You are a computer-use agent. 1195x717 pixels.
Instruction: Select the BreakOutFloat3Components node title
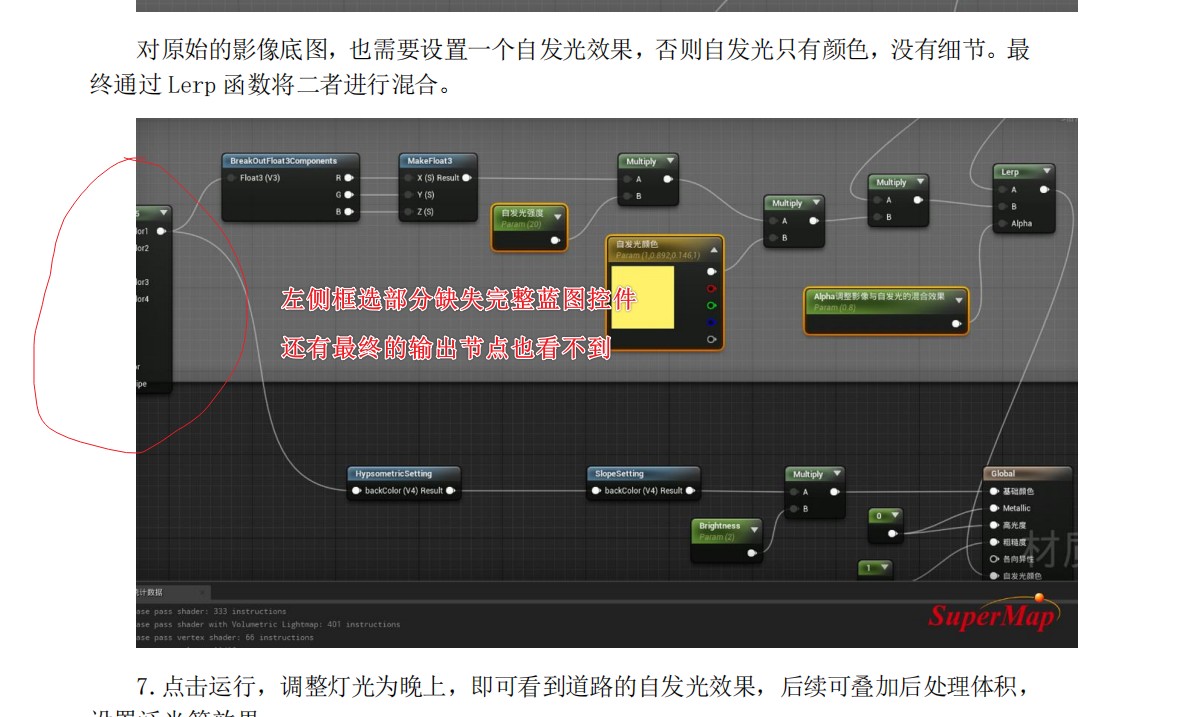(x=284, y=161)
